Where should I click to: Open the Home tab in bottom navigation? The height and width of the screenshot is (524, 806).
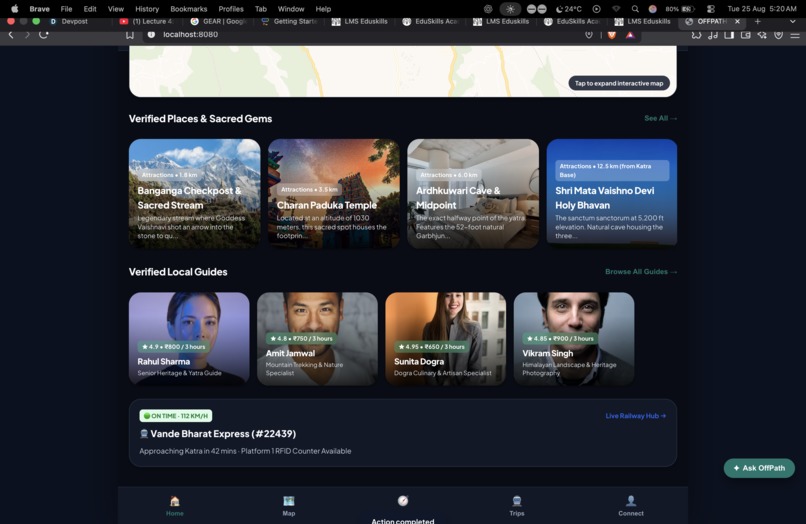(175, 505)
